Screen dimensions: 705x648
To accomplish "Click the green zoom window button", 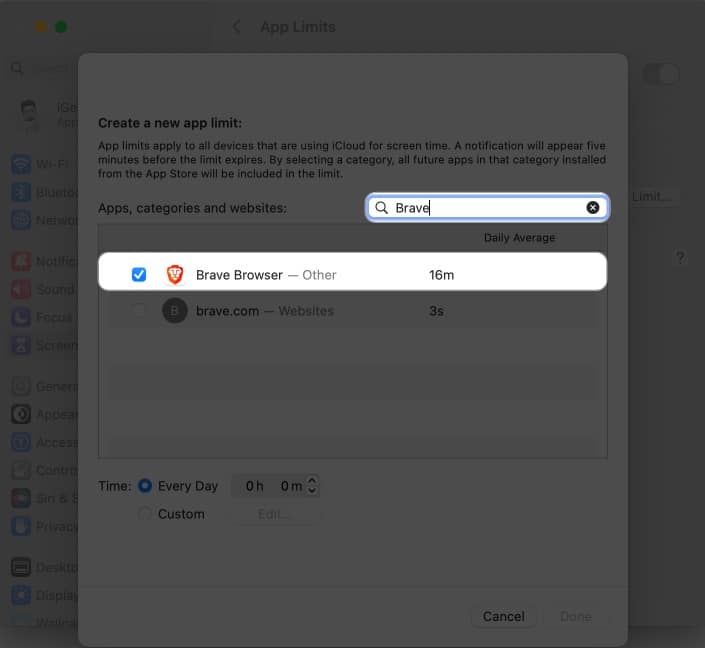I will (x=61, y=27).
